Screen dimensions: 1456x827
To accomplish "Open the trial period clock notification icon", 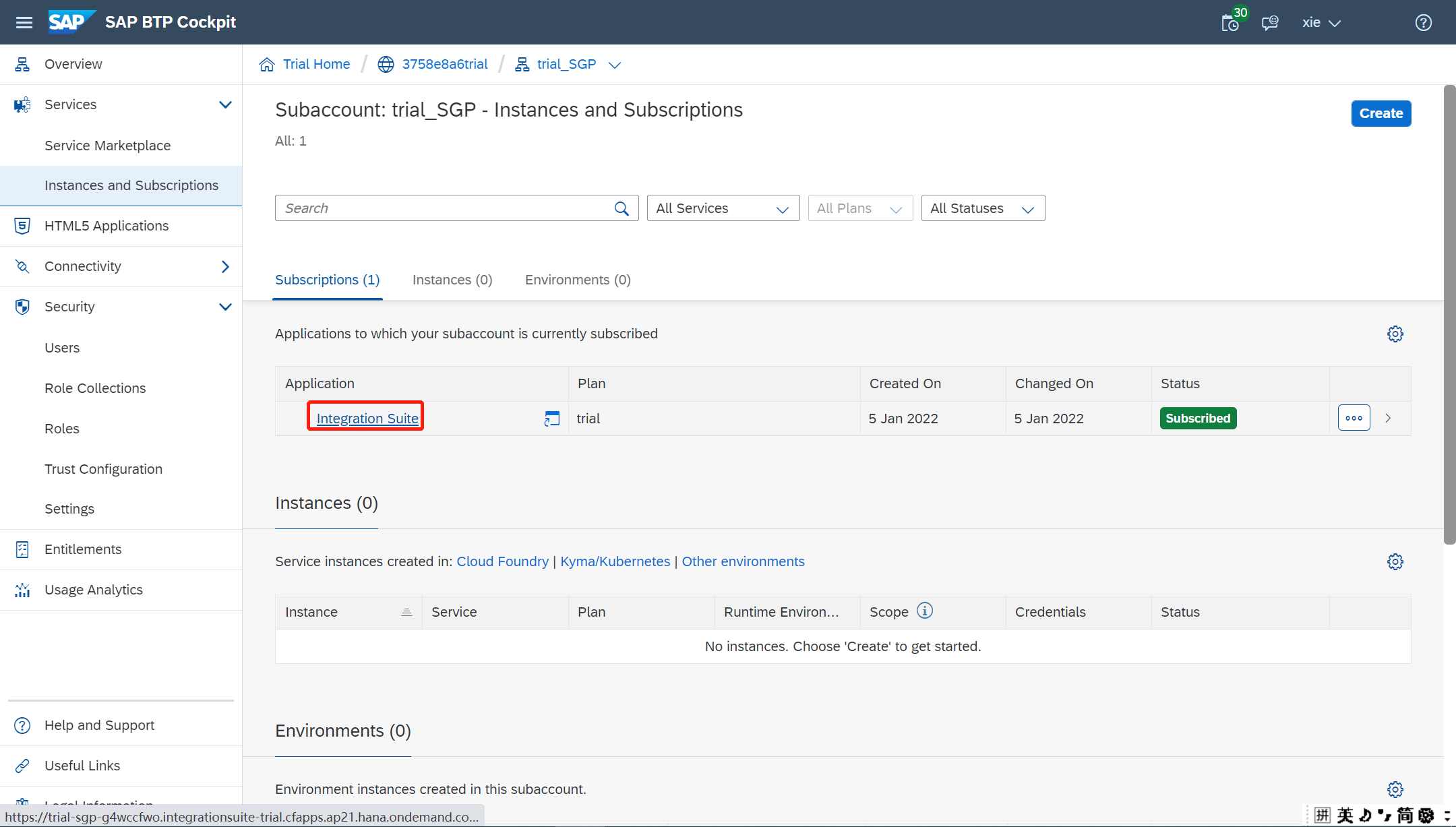I will (1231, 23).
